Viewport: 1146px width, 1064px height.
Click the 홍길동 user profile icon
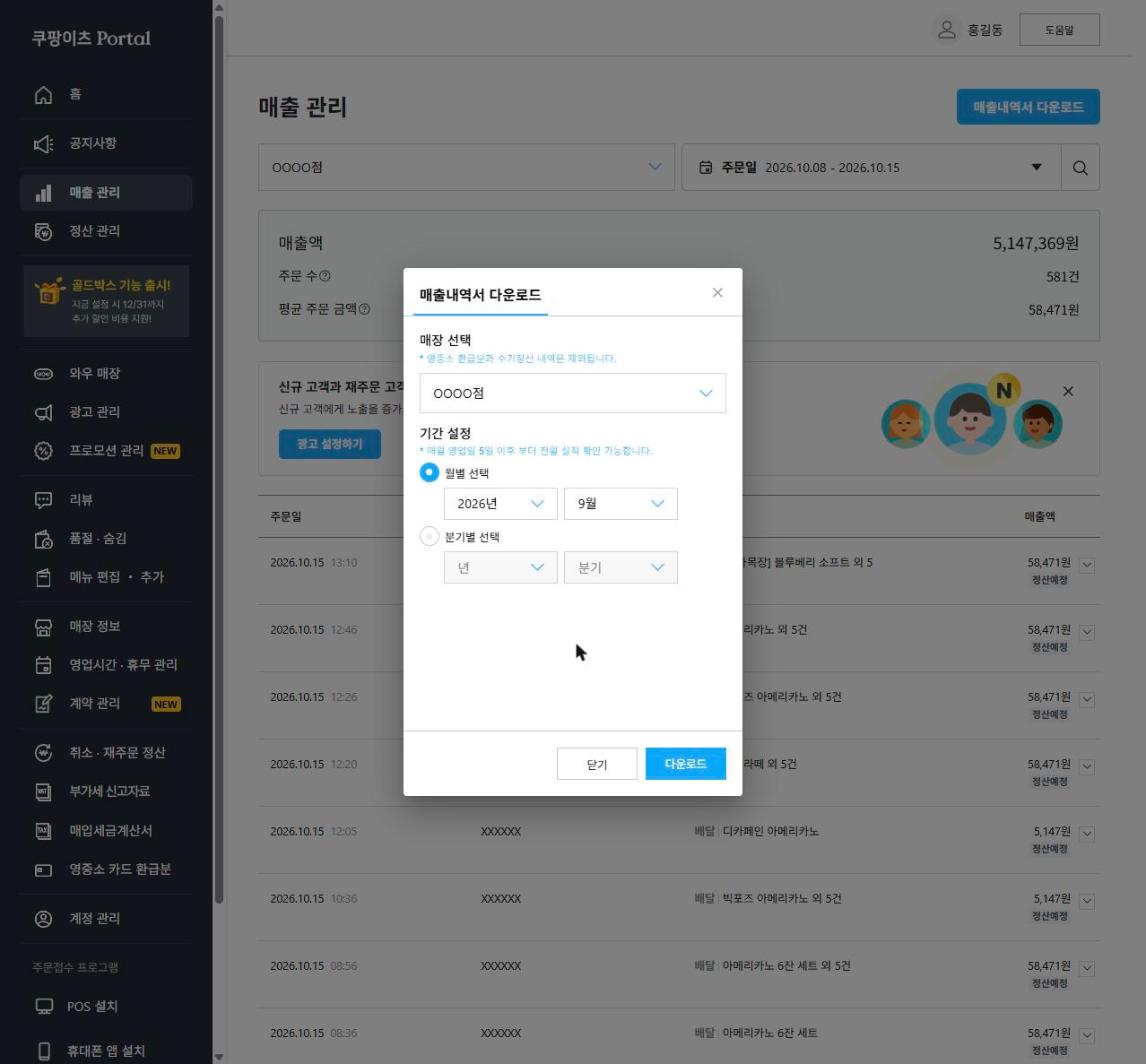946,30
